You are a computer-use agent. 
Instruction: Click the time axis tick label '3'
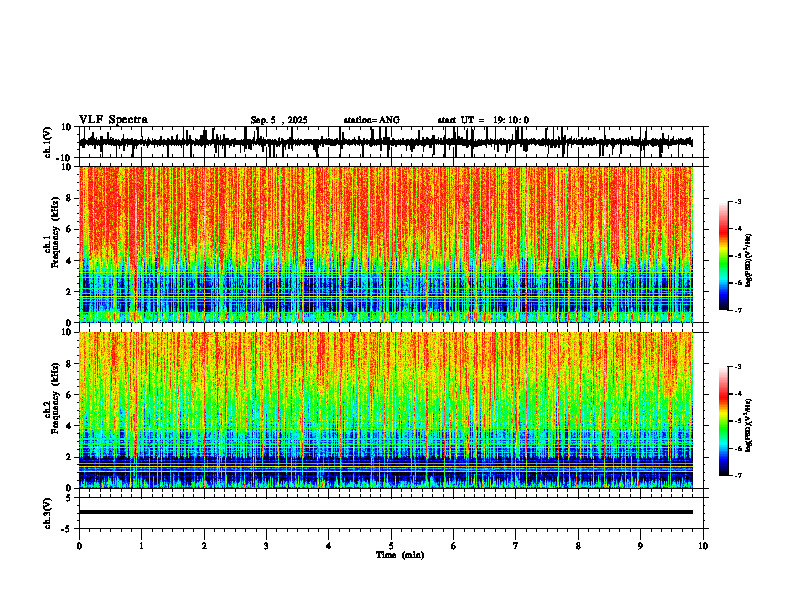click(x=266, y=546)
